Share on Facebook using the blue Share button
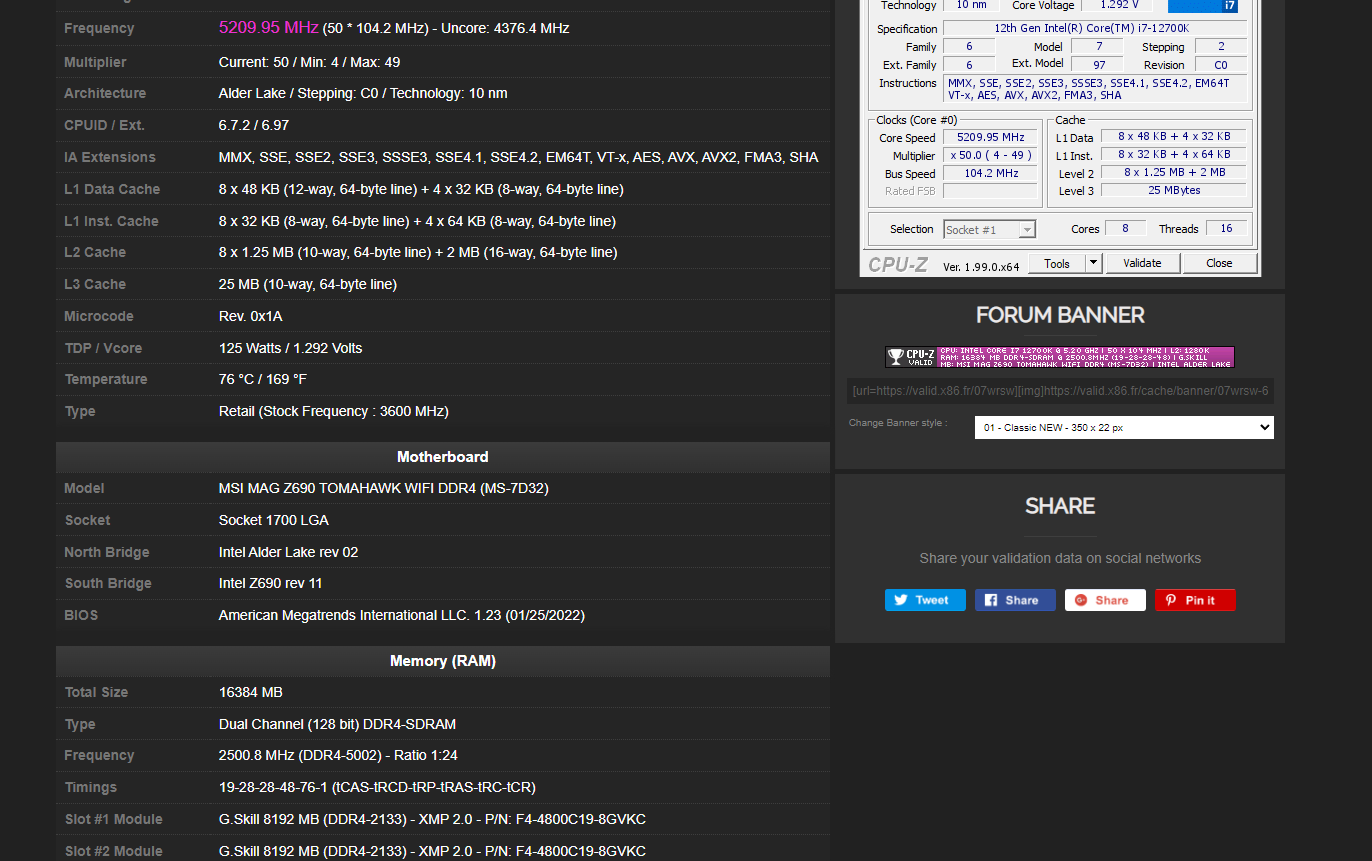This screenshot has height=861, width=1372. 1015,600
